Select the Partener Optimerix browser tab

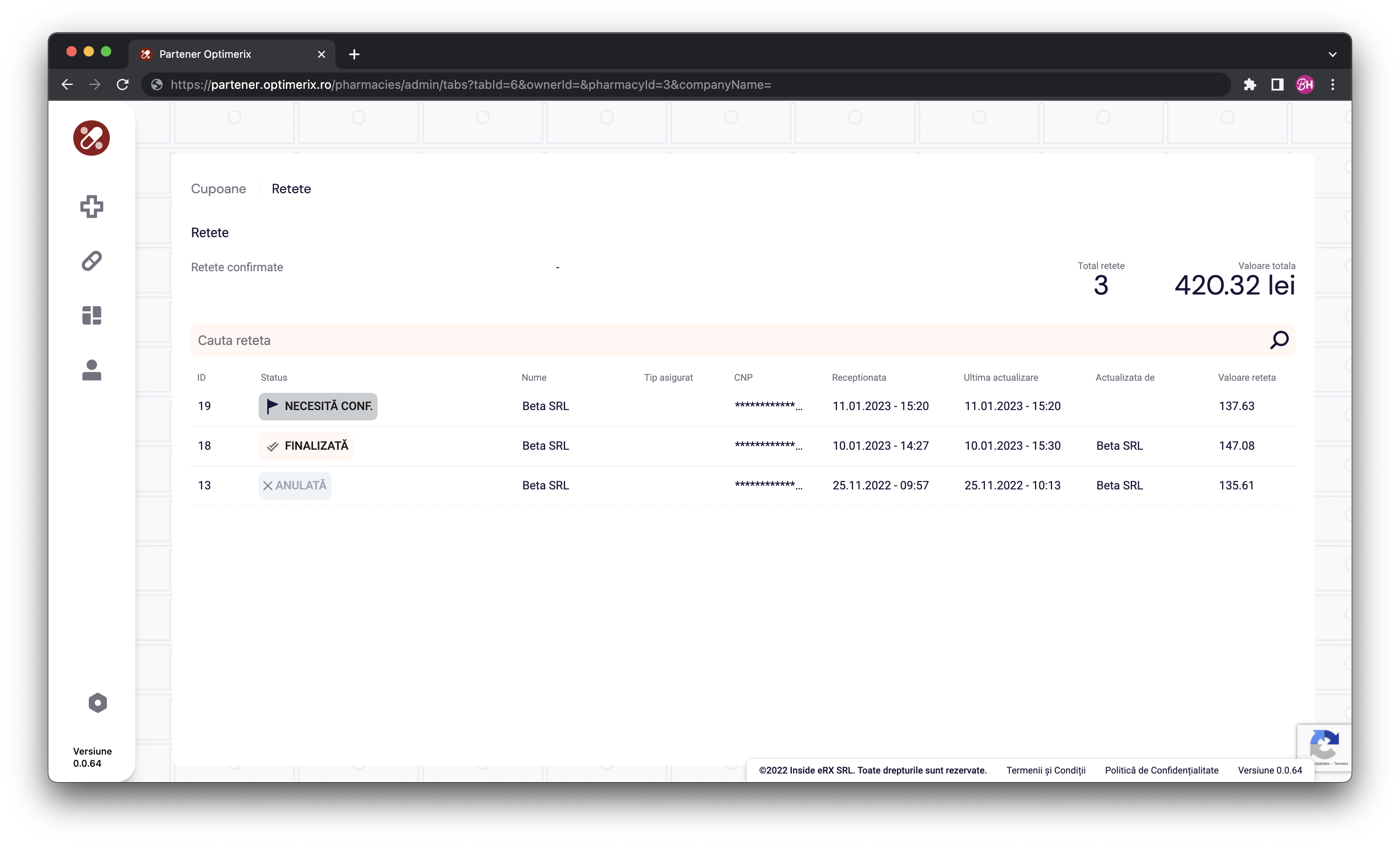[x=232, y=55]
